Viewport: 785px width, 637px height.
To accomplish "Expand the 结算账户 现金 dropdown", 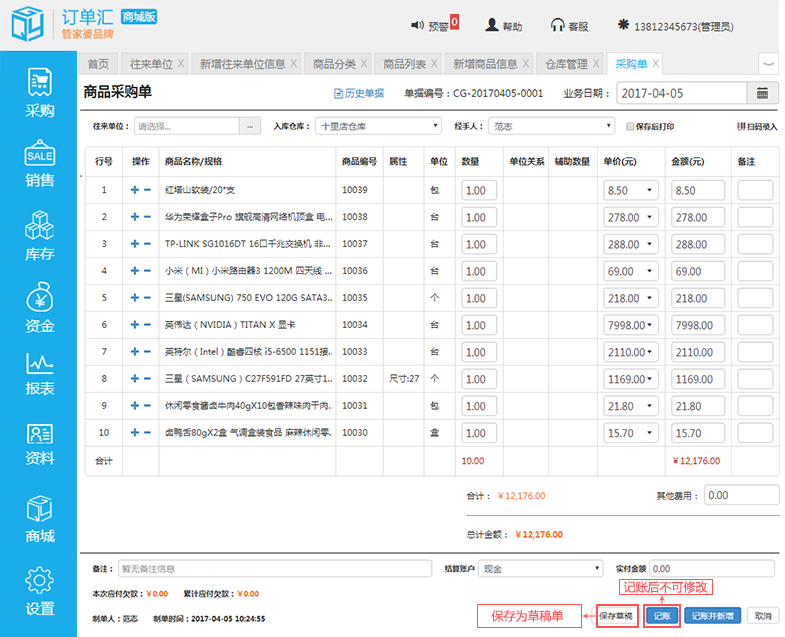I will 540,568.
